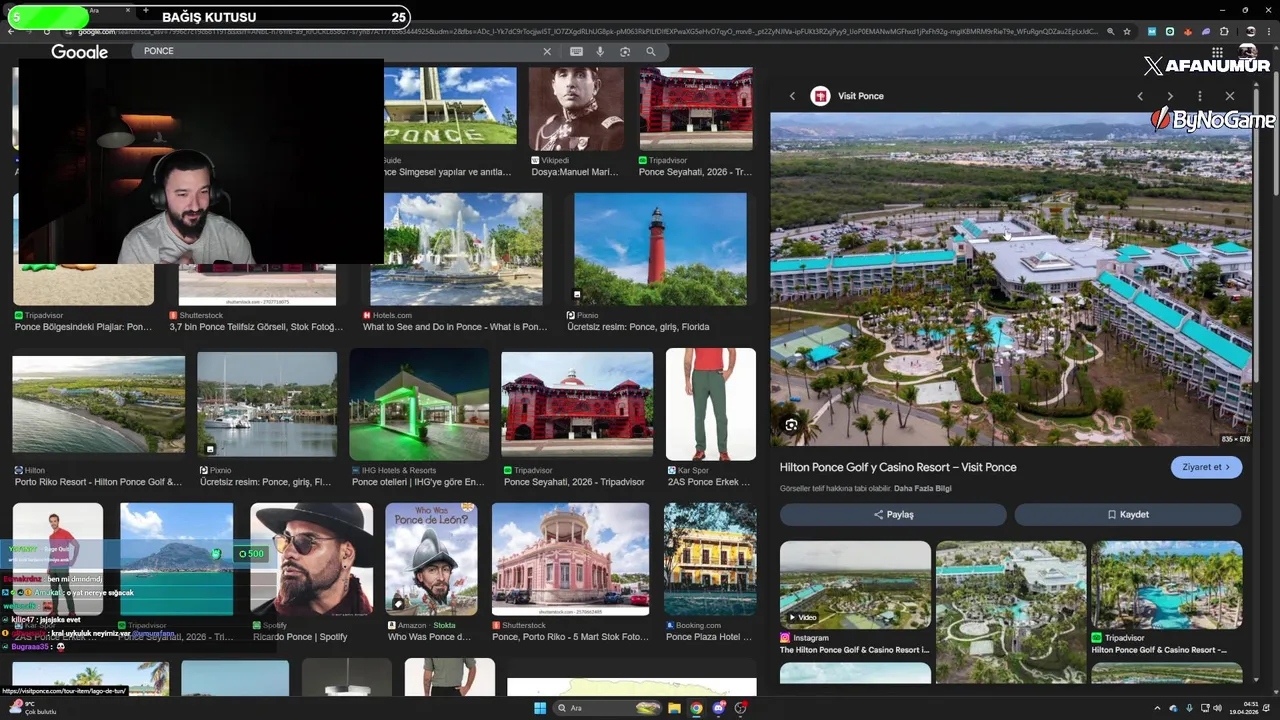Expand the system tray hidden icons

pyautogui.click(x=1159, y=709)
